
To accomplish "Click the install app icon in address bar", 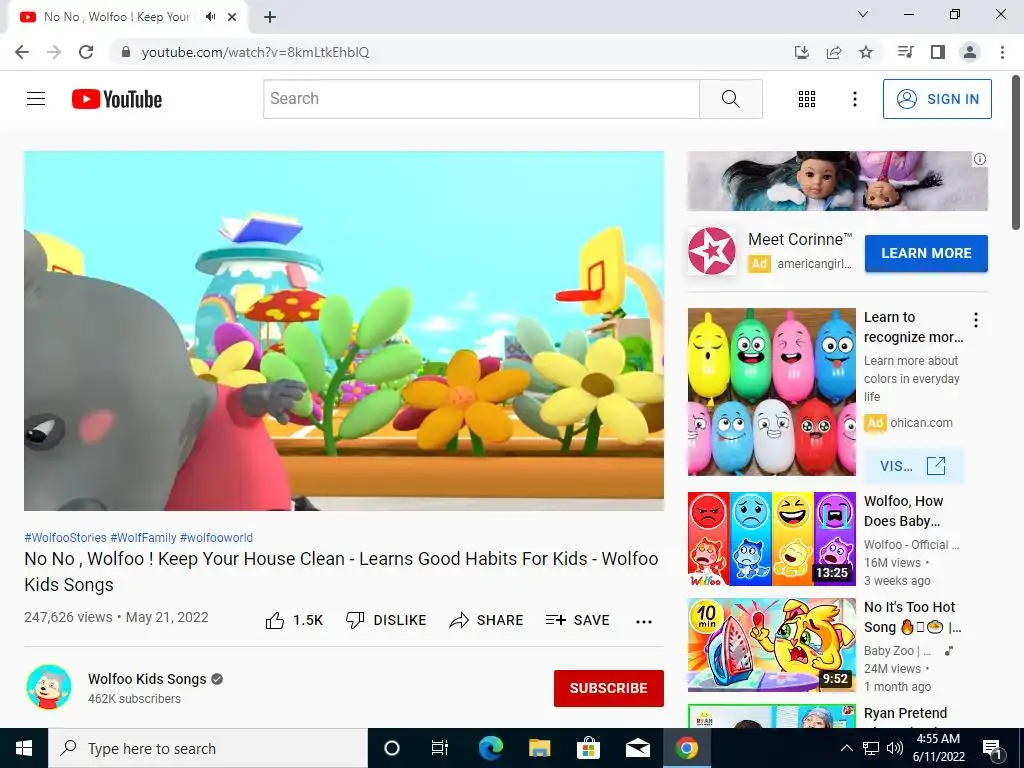I will point(802,52).
